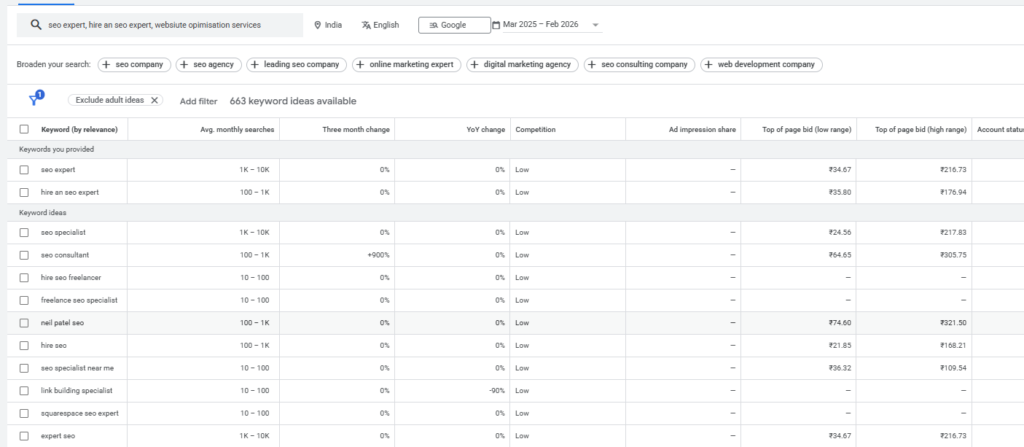Viewport: 1024px width, 447px height.
Task: Click the search magnifier icon
Action: 36,25
